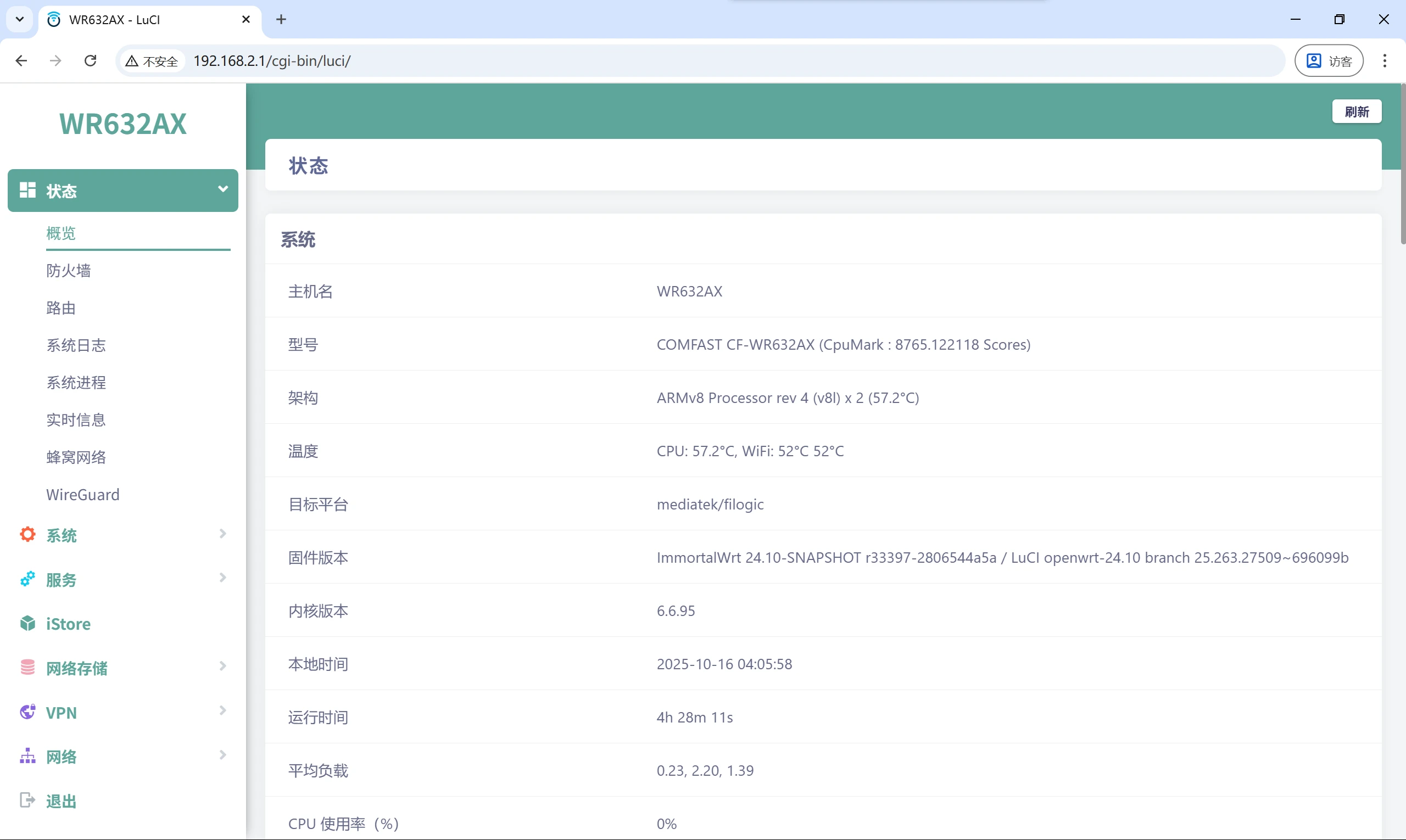This screenshot has height=840, width=1406.
Task: Click the Services gears icon in sidebar
Action: tap(27, 579)
